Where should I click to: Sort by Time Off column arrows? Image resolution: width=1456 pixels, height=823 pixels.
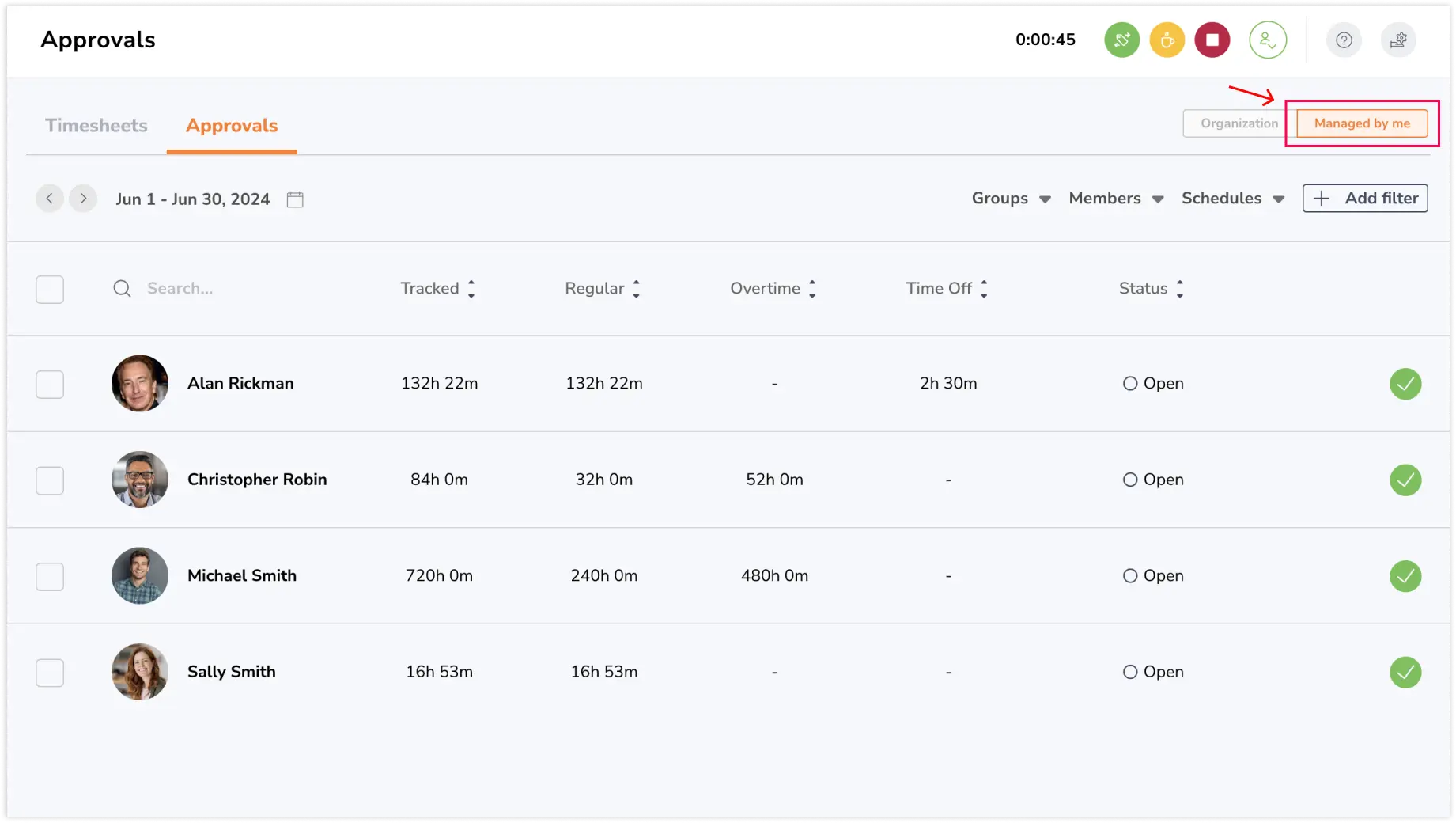pos(984,289)
